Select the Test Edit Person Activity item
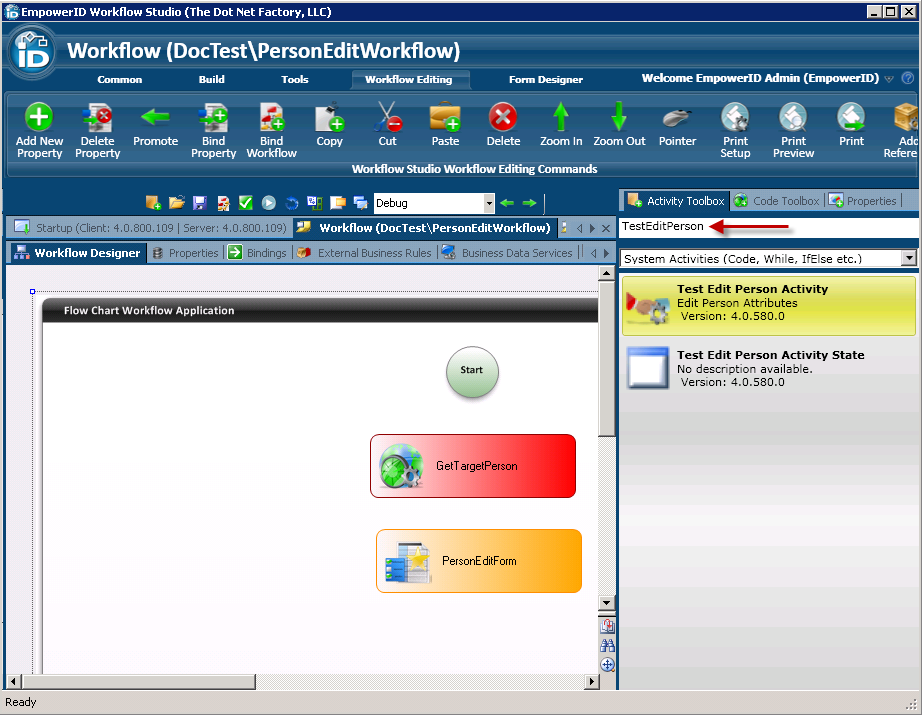Image resolution: width=922 pixels, height=715 pixels. coord(770,305)
